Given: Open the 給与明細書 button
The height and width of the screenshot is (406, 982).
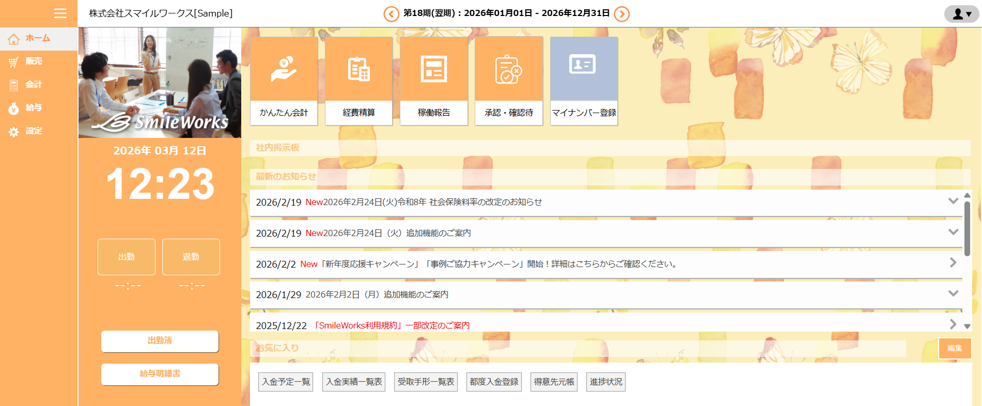Looking at the screenshot, I should (x=160, y=374).
